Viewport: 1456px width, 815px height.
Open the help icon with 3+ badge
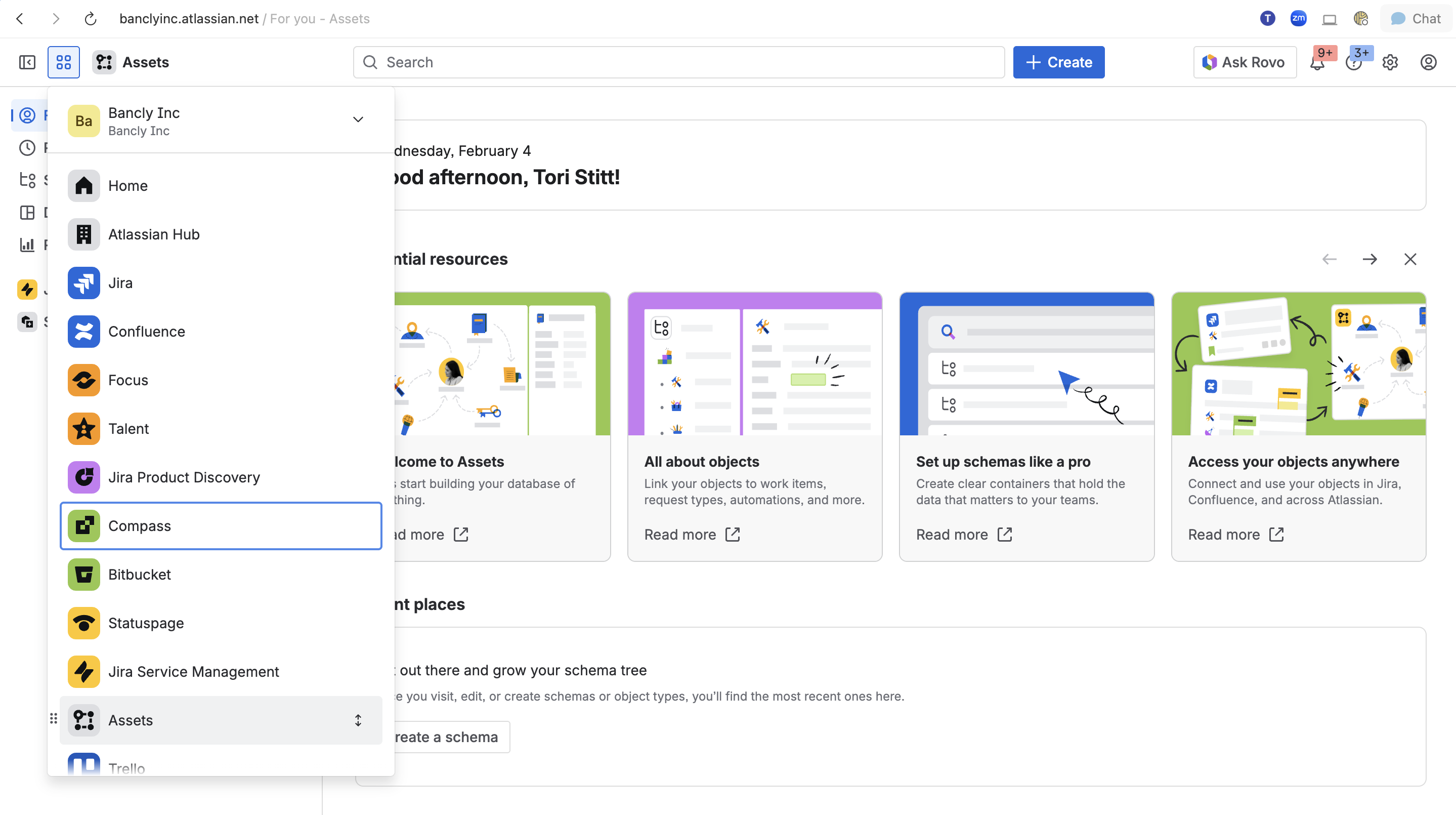click(1354, 63)
